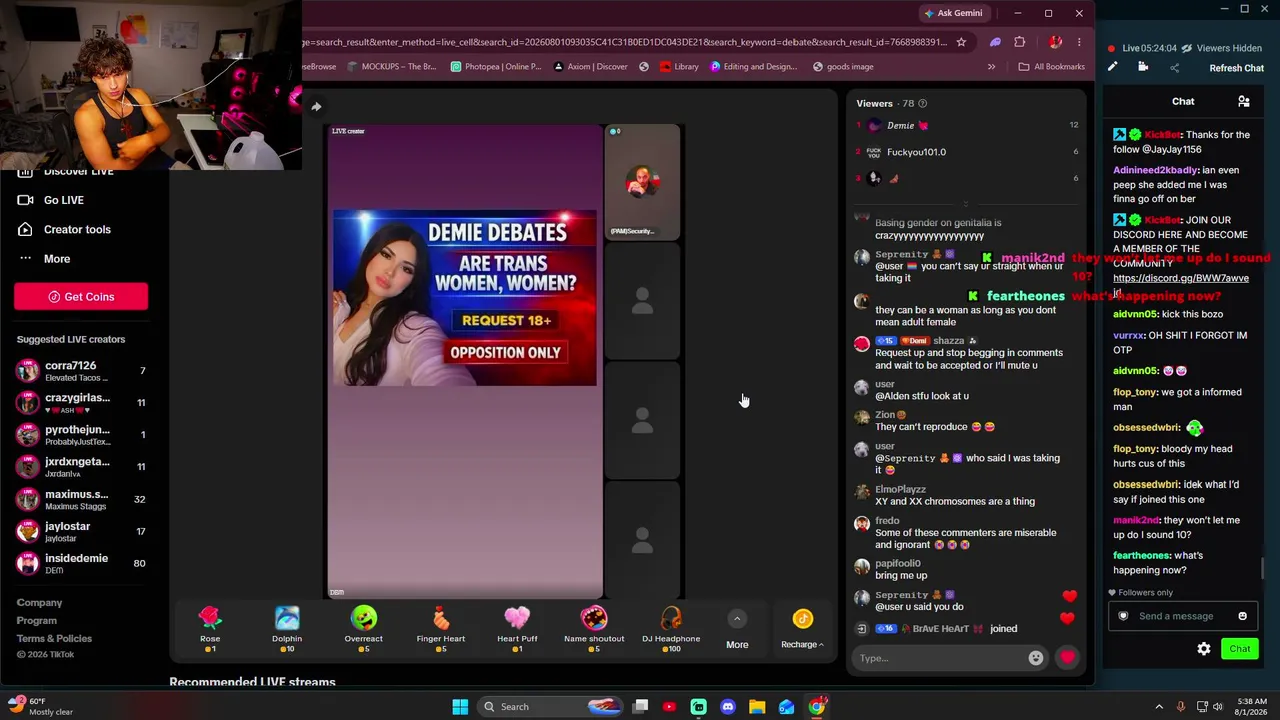Open chat settings gear icon
Screen dimensions: 1280x720
click(x=1204, y=649)
